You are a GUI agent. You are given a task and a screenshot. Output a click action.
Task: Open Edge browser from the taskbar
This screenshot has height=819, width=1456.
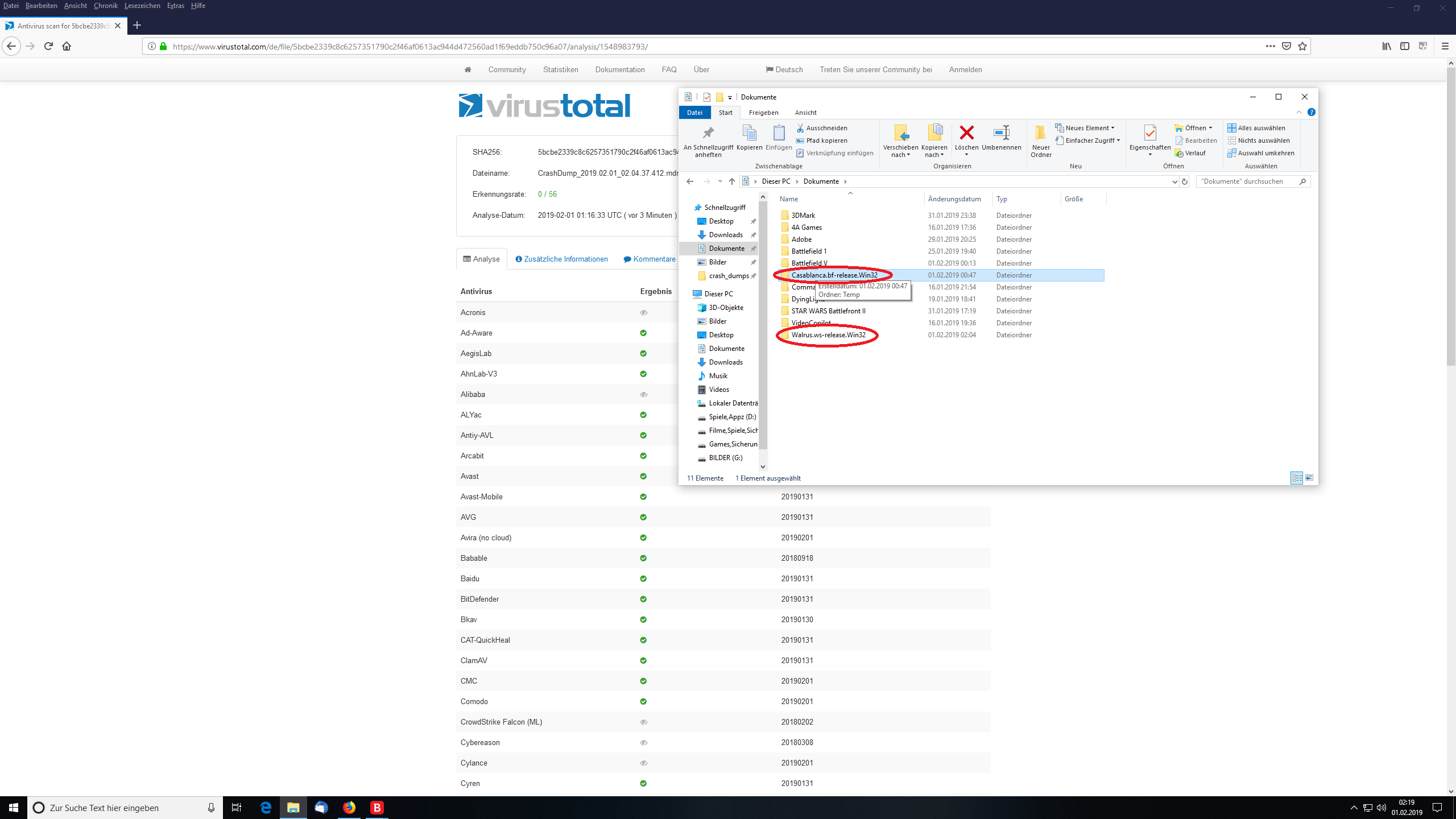pos(266,807)
